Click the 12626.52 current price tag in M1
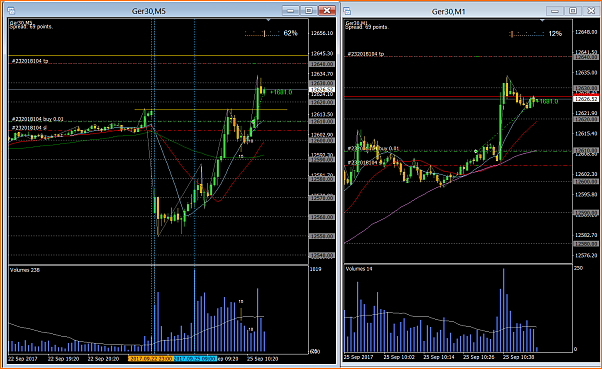602x369 pixels. point(586,99)
